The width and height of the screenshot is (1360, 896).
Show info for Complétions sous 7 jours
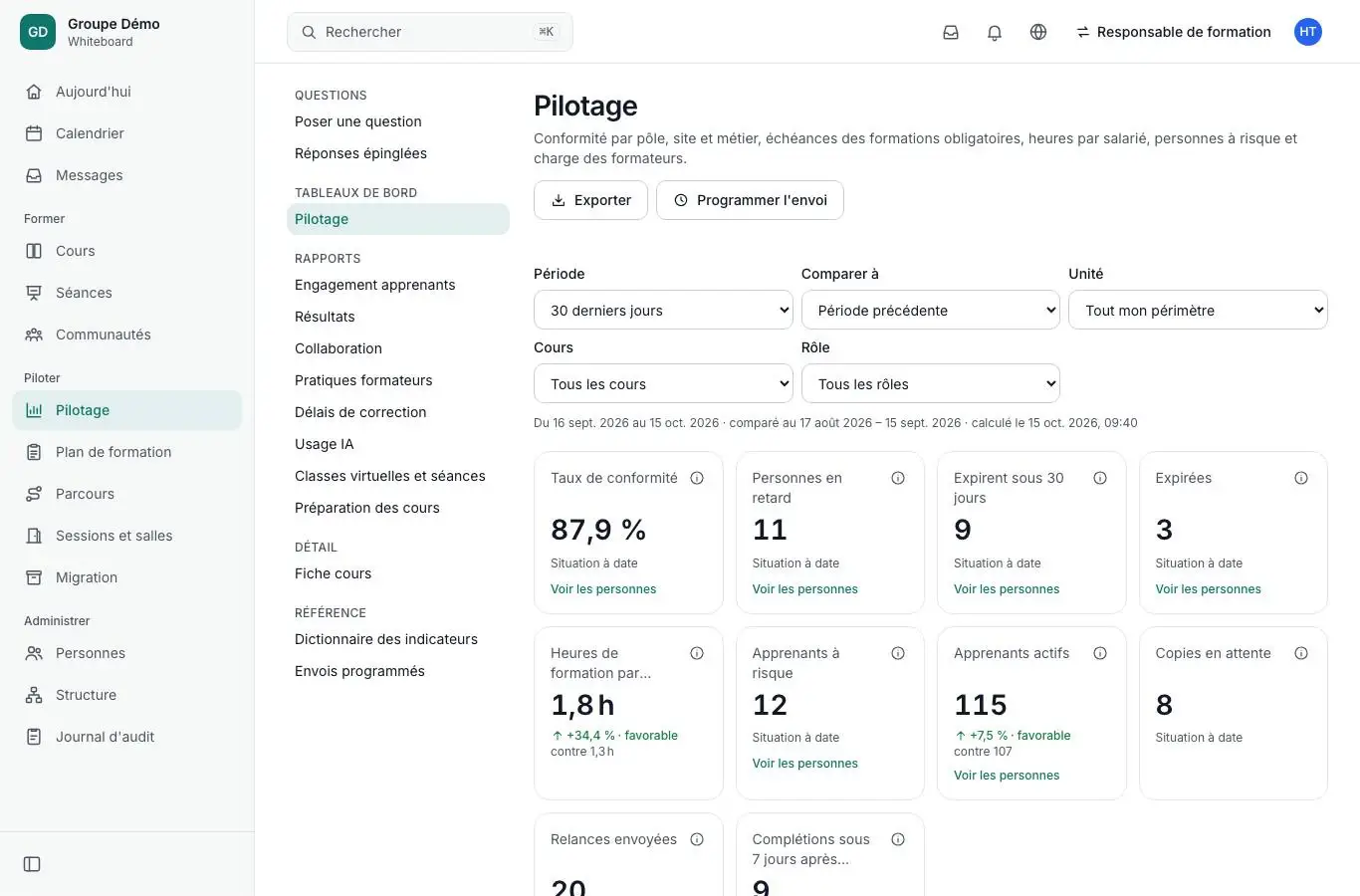[x=898, y=839]
